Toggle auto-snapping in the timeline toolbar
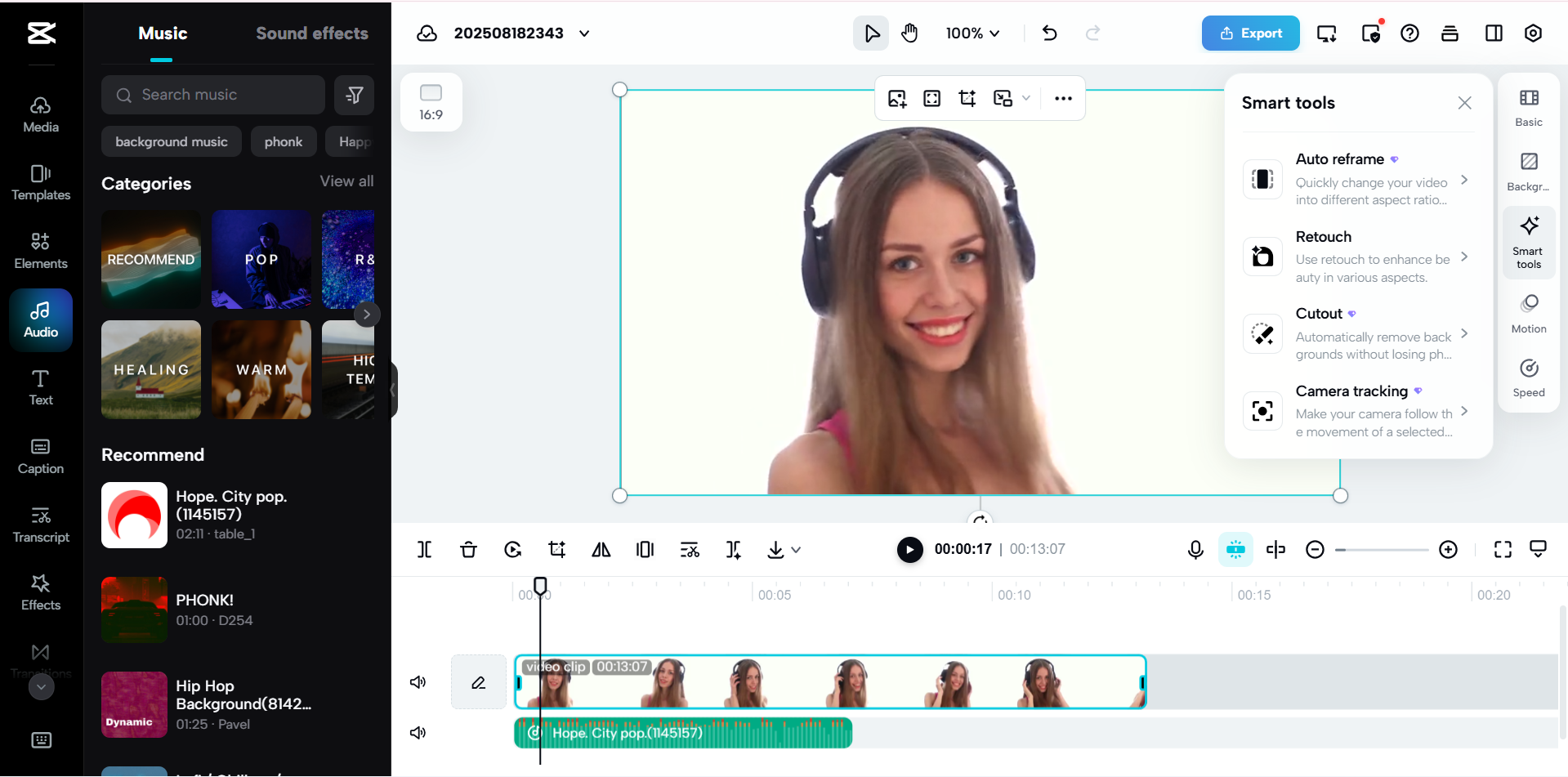This screenshot has height=777, width=1568. click(1235, 549)
